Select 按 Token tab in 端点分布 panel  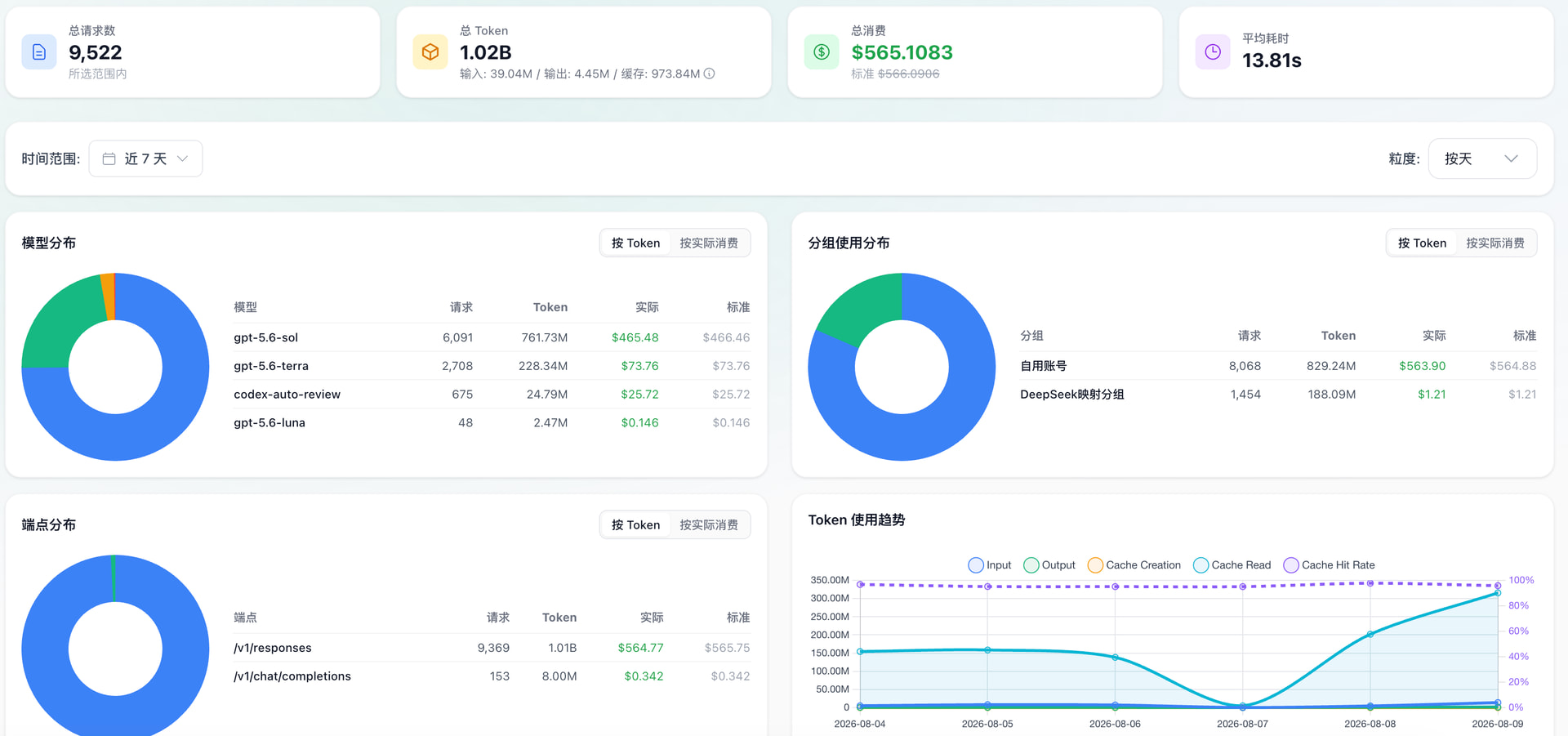click(x=635, y=525)
